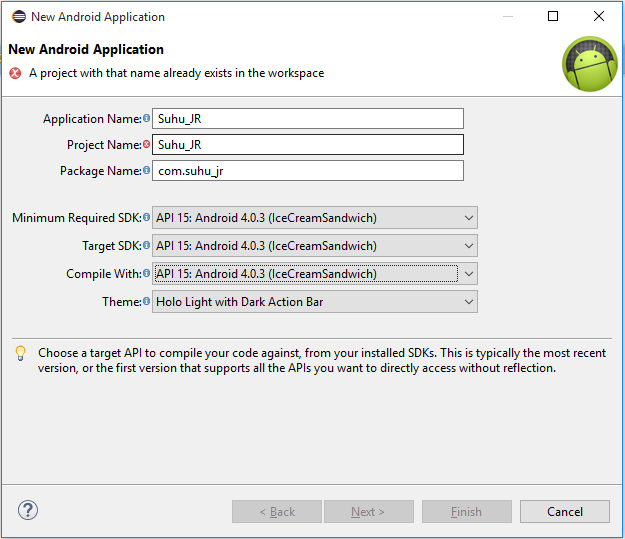625x539 pixels.
Task: Select the Package Name input field
Action: pyautogui.click(x=308, y=171)
